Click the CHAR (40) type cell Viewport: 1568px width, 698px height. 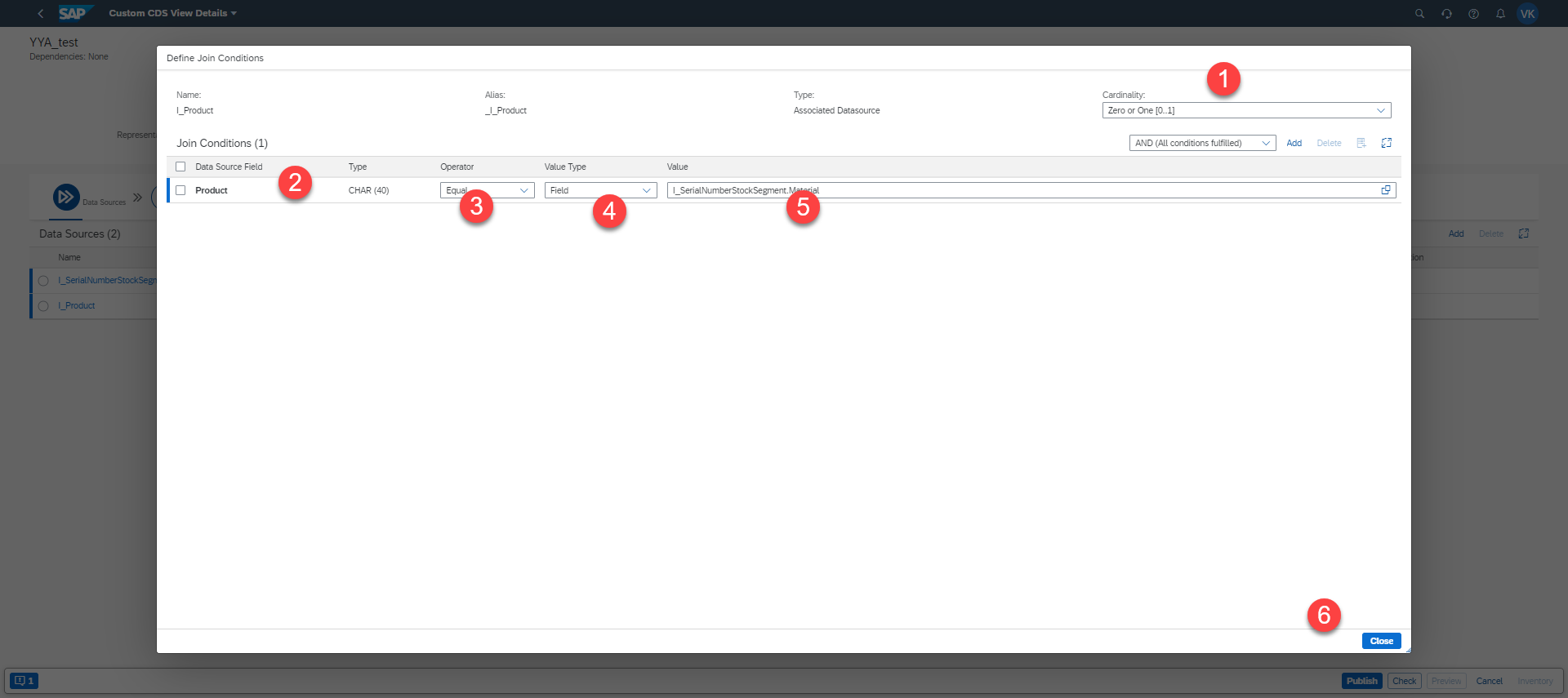[x=368, y=190]
